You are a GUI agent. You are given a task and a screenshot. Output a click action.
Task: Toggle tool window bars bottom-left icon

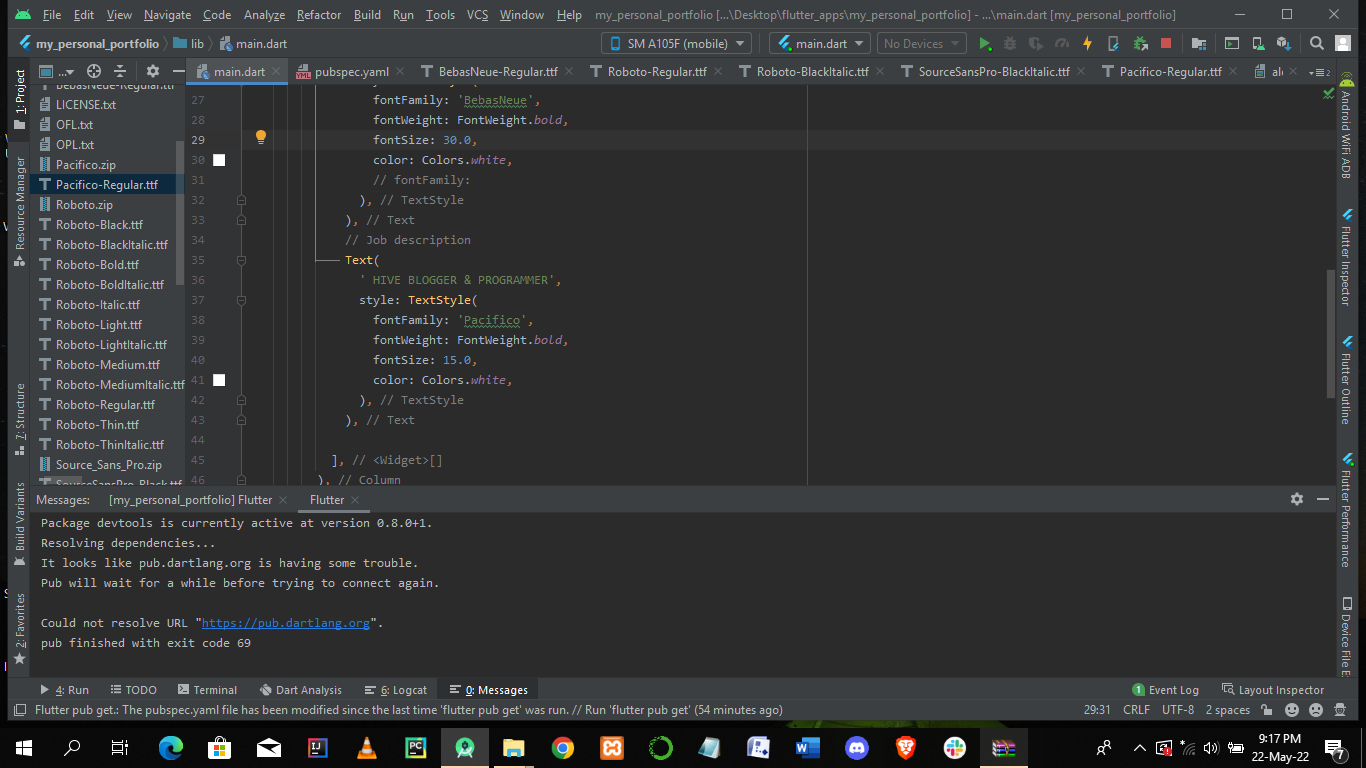tap(19, 710)
